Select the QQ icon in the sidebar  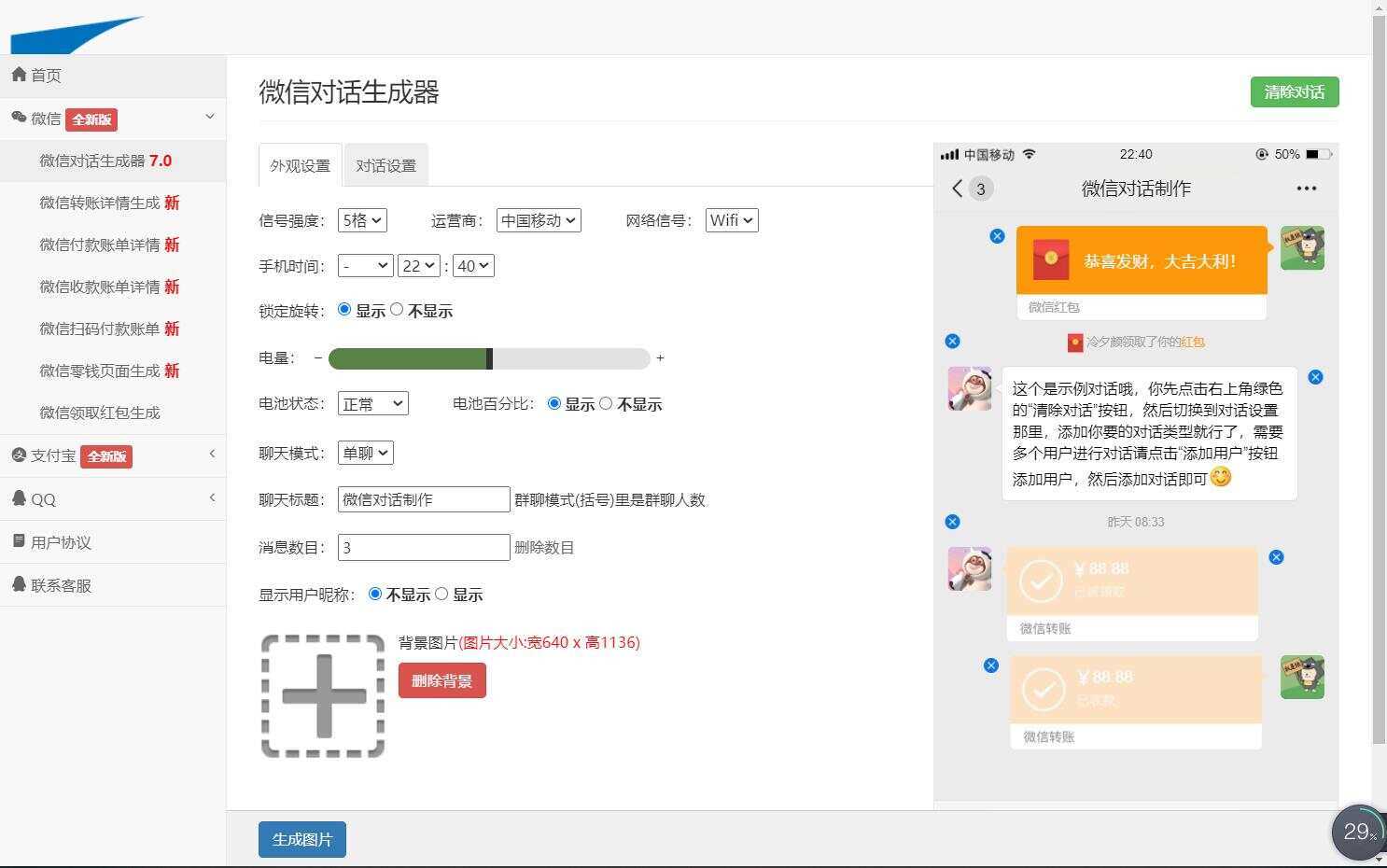click(x=21, y=498)
